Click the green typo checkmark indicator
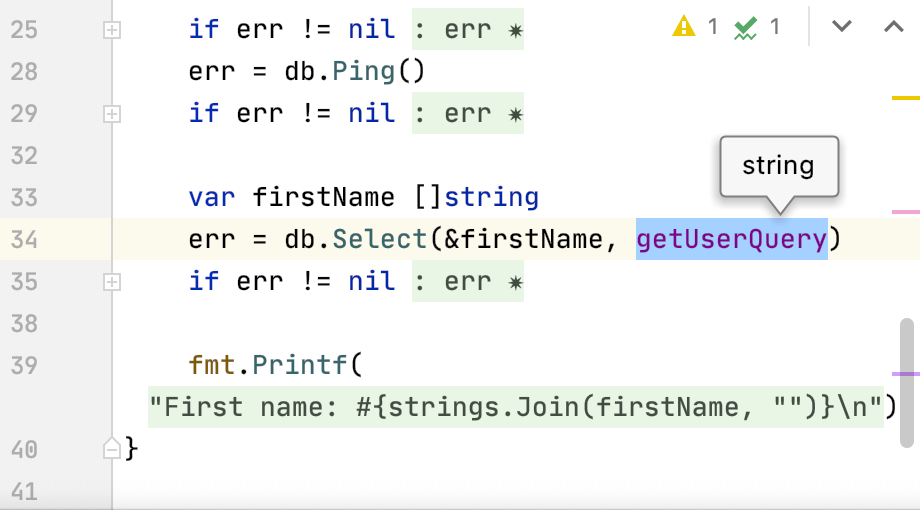The height and width of the screenshot is (510, 920). (745, 28)
